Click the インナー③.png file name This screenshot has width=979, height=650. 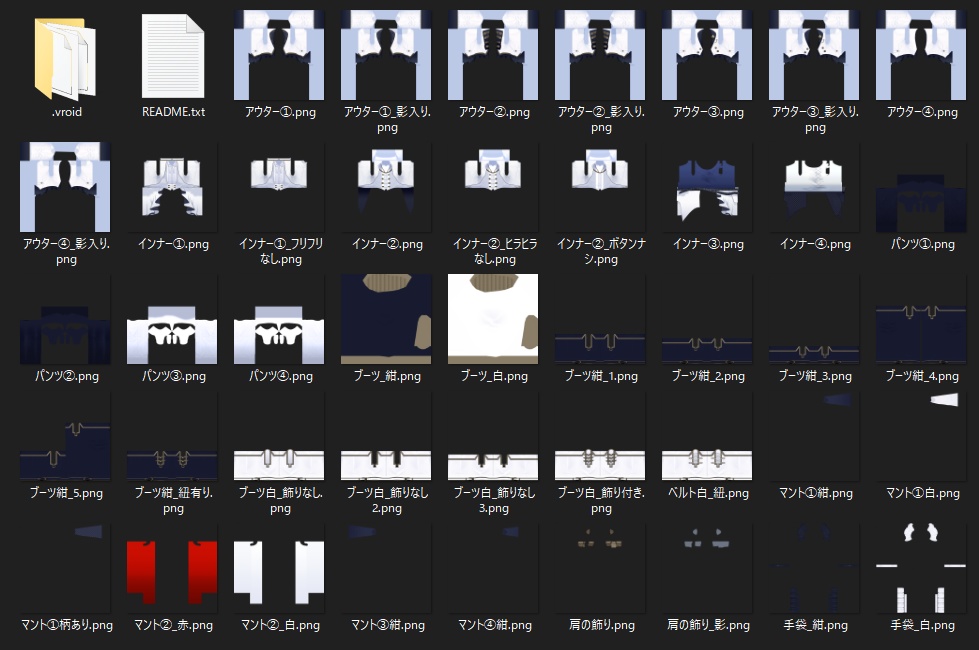coord(707,244)
